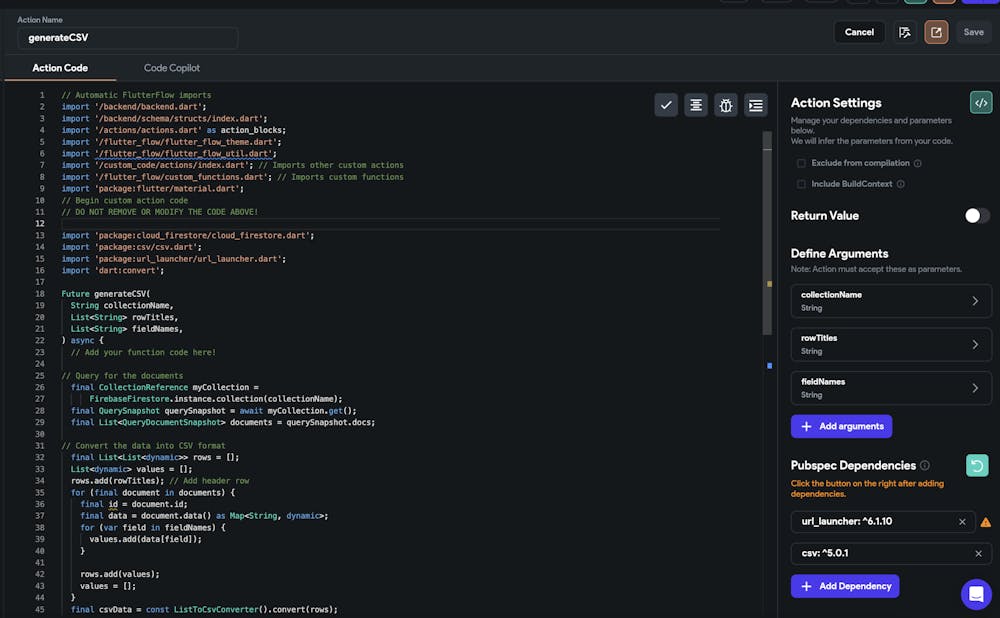The width and height of the screenshot is (1000, 618).
Task: Open the rowTitles argument details
Action: (890, 344)
